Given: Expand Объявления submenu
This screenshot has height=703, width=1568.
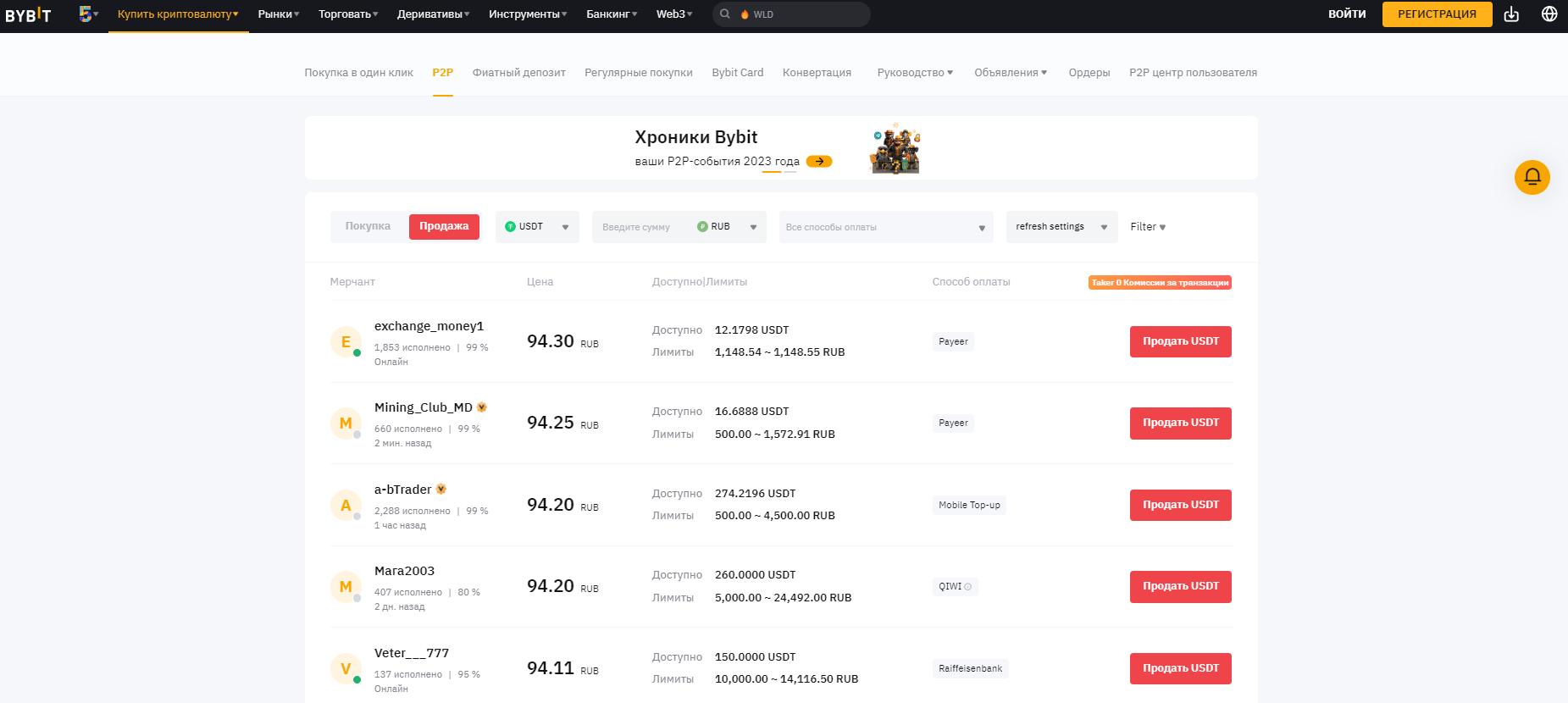Looking at the screenshot, I should tap(1011, 73).
